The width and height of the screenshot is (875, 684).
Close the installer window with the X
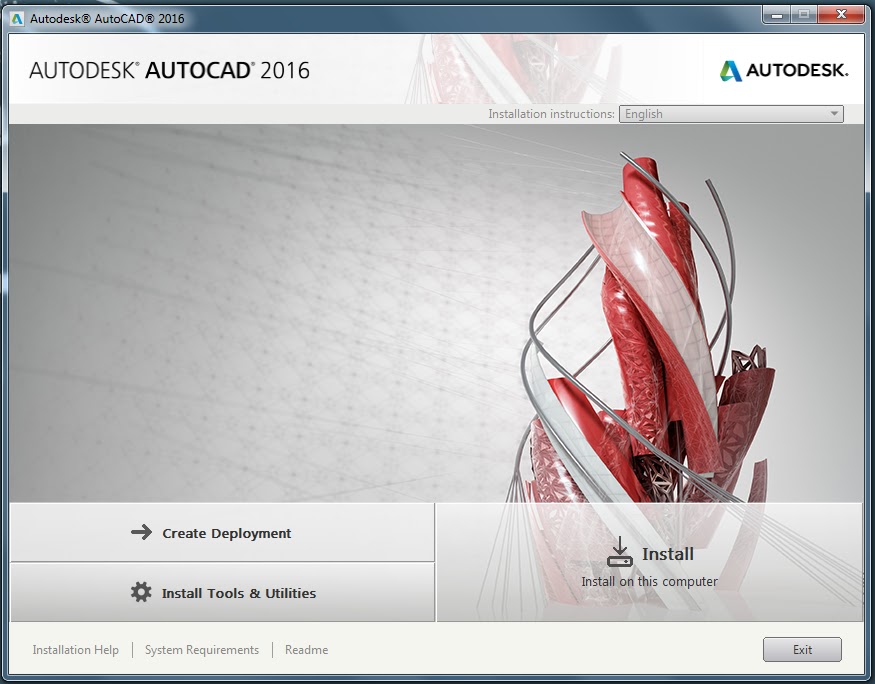(x=841, y=15)
